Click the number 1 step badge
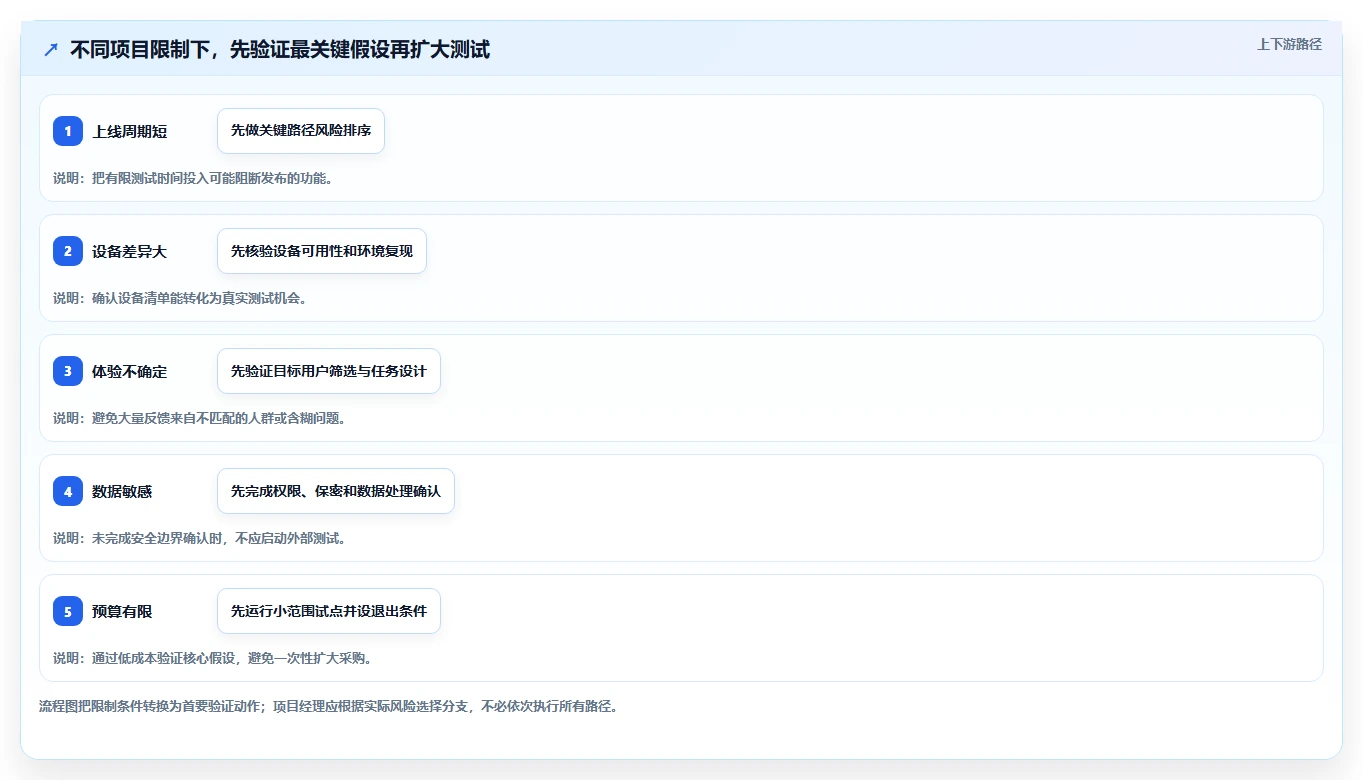 click(x=68, y=131)
